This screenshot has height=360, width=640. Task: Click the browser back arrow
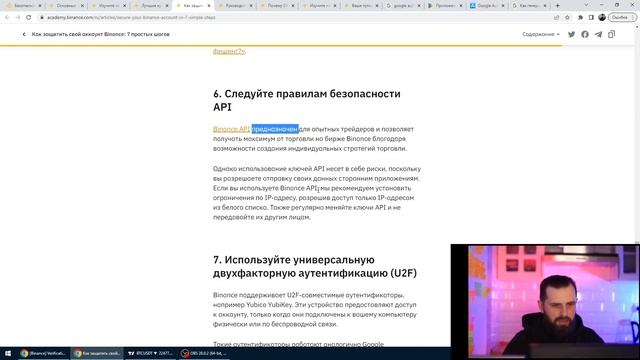(7, 18)
